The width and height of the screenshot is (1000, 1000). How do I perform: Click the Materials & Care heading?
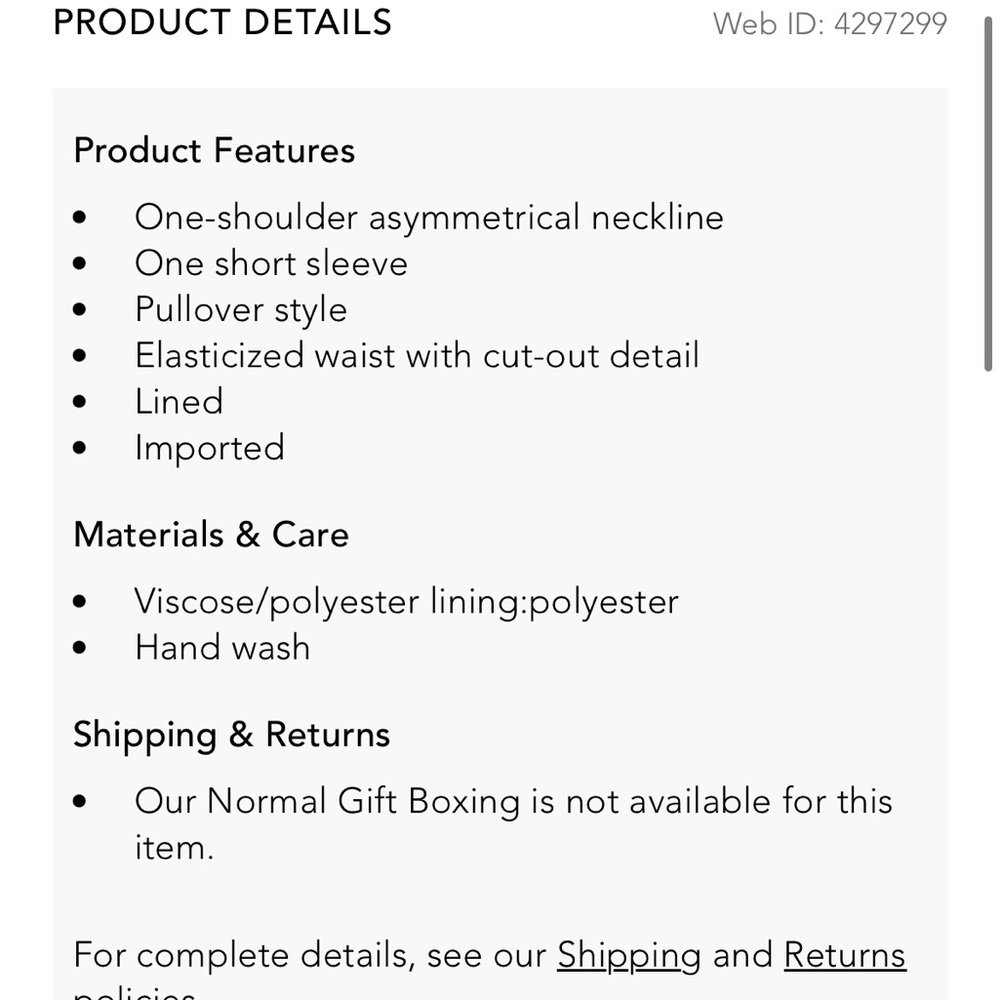click(211, 534)
